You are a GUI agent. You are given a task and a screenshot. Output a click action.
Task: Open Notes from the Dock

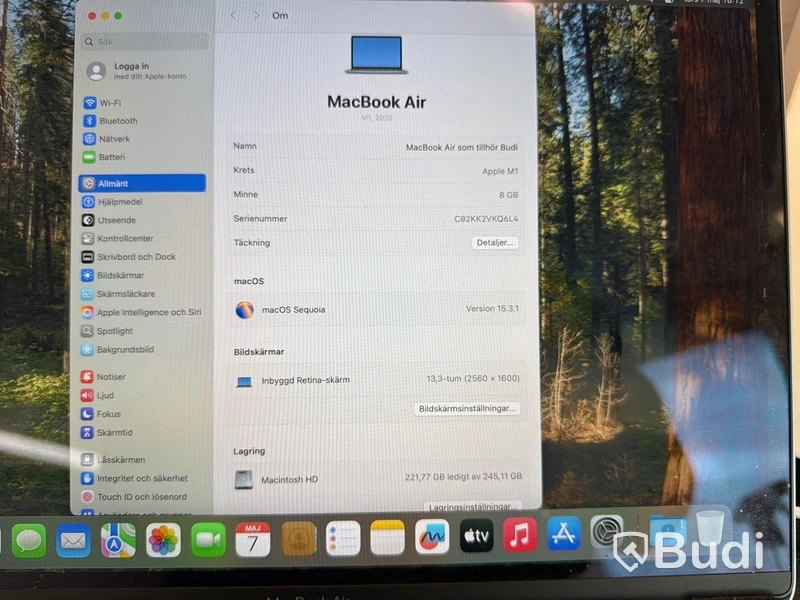(387, 537)
